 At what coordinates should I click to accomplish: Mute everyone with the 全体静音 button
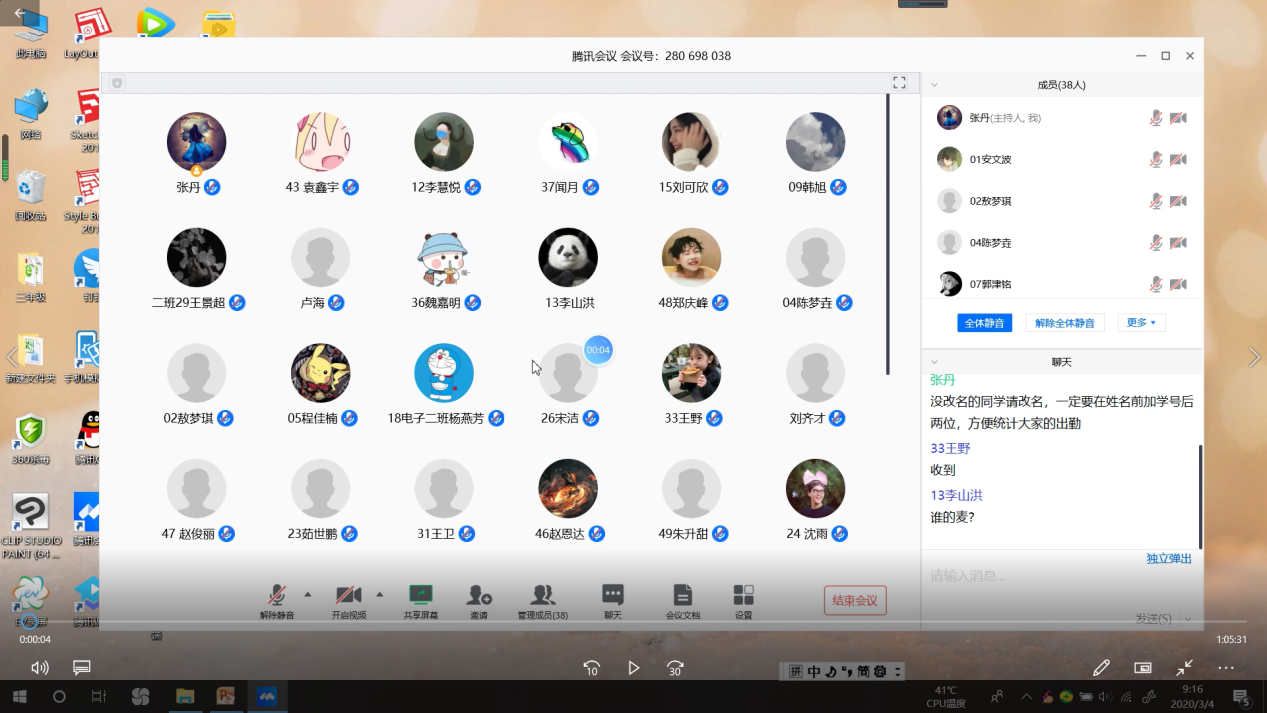985,323
